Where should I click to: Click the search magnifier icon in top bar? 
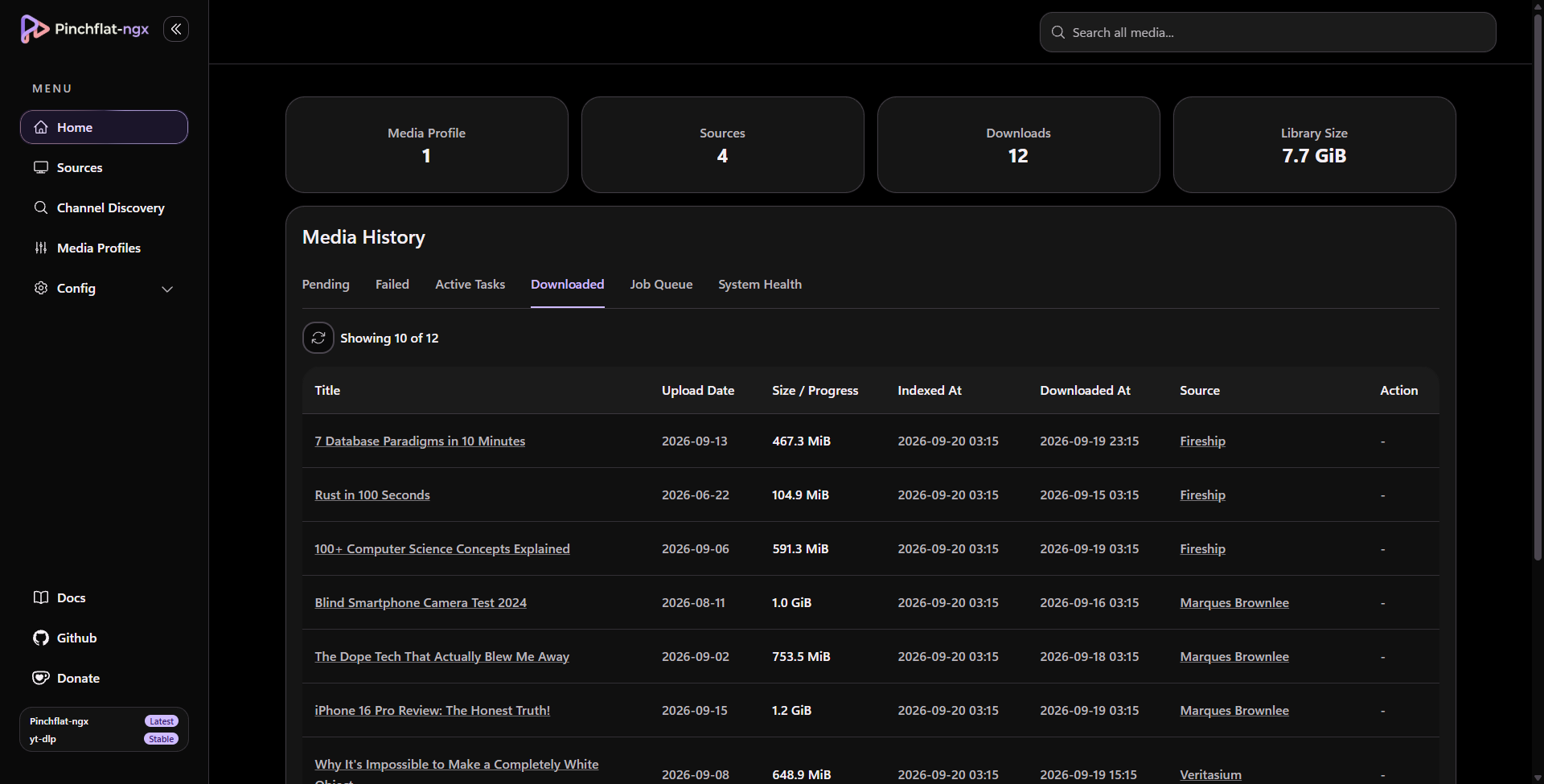click(1058, 32)
